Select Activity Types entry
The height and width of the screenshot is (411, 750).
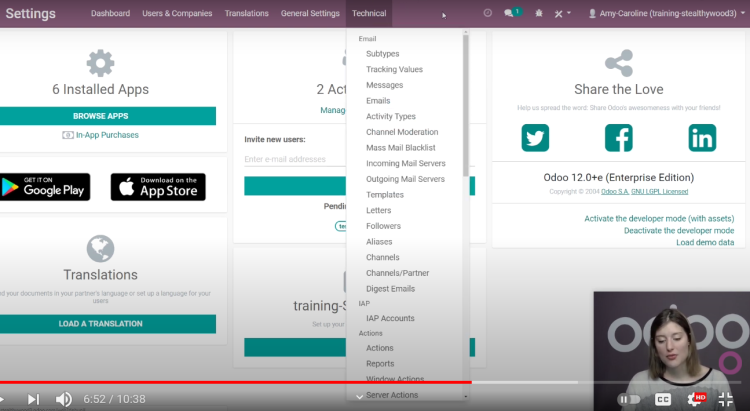pos(391,116)
